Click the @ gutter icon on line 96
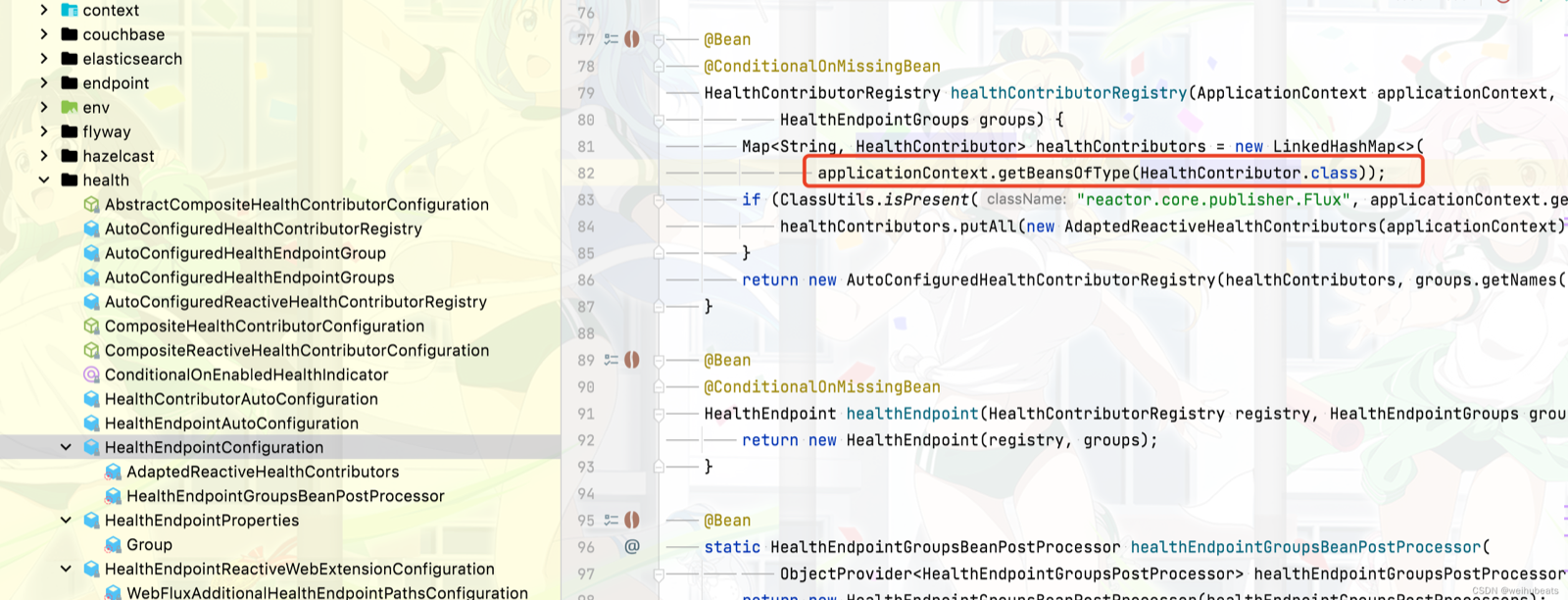The height and width of the screenshot is (600, 1568). coord(632,547)
